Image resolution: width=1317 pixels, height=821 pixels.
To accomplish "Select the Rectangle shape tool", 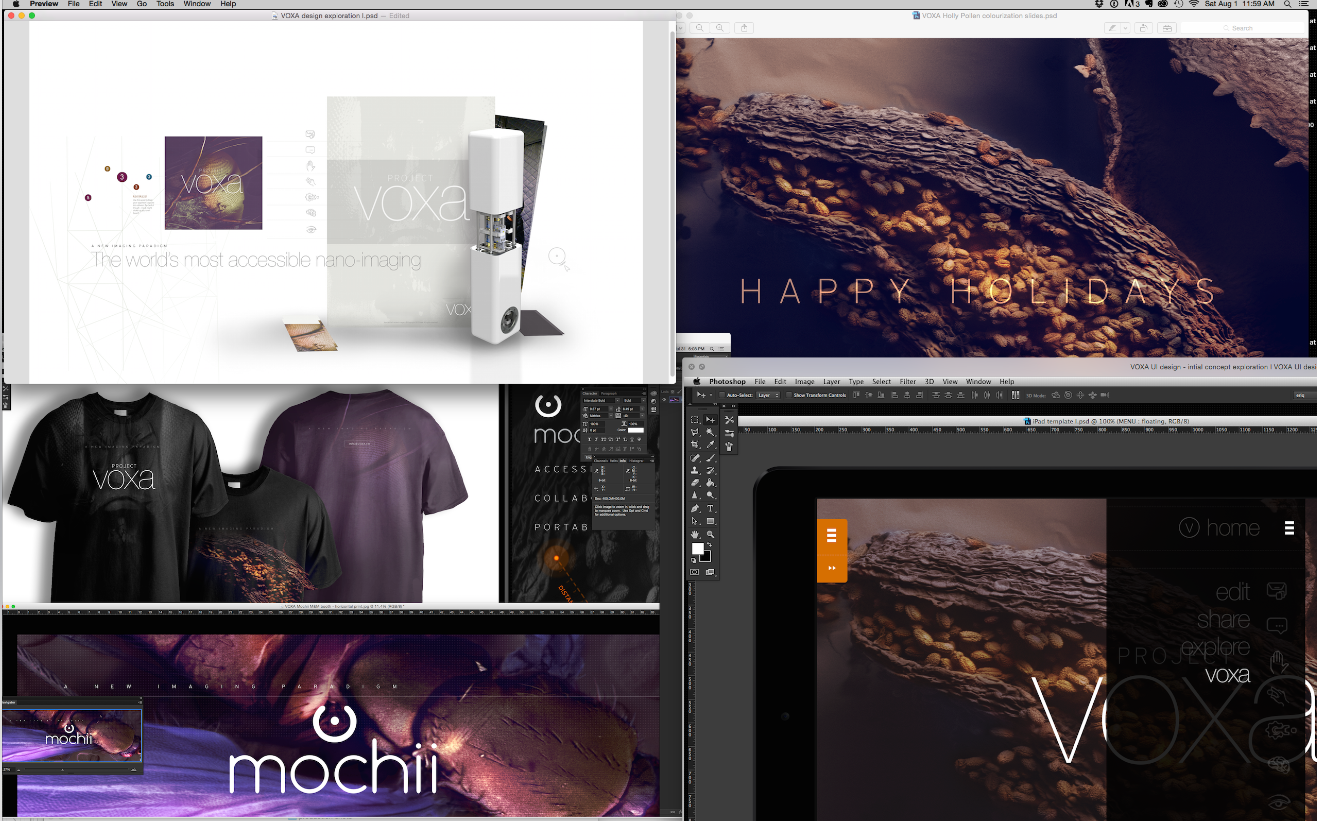I will 710,521.
